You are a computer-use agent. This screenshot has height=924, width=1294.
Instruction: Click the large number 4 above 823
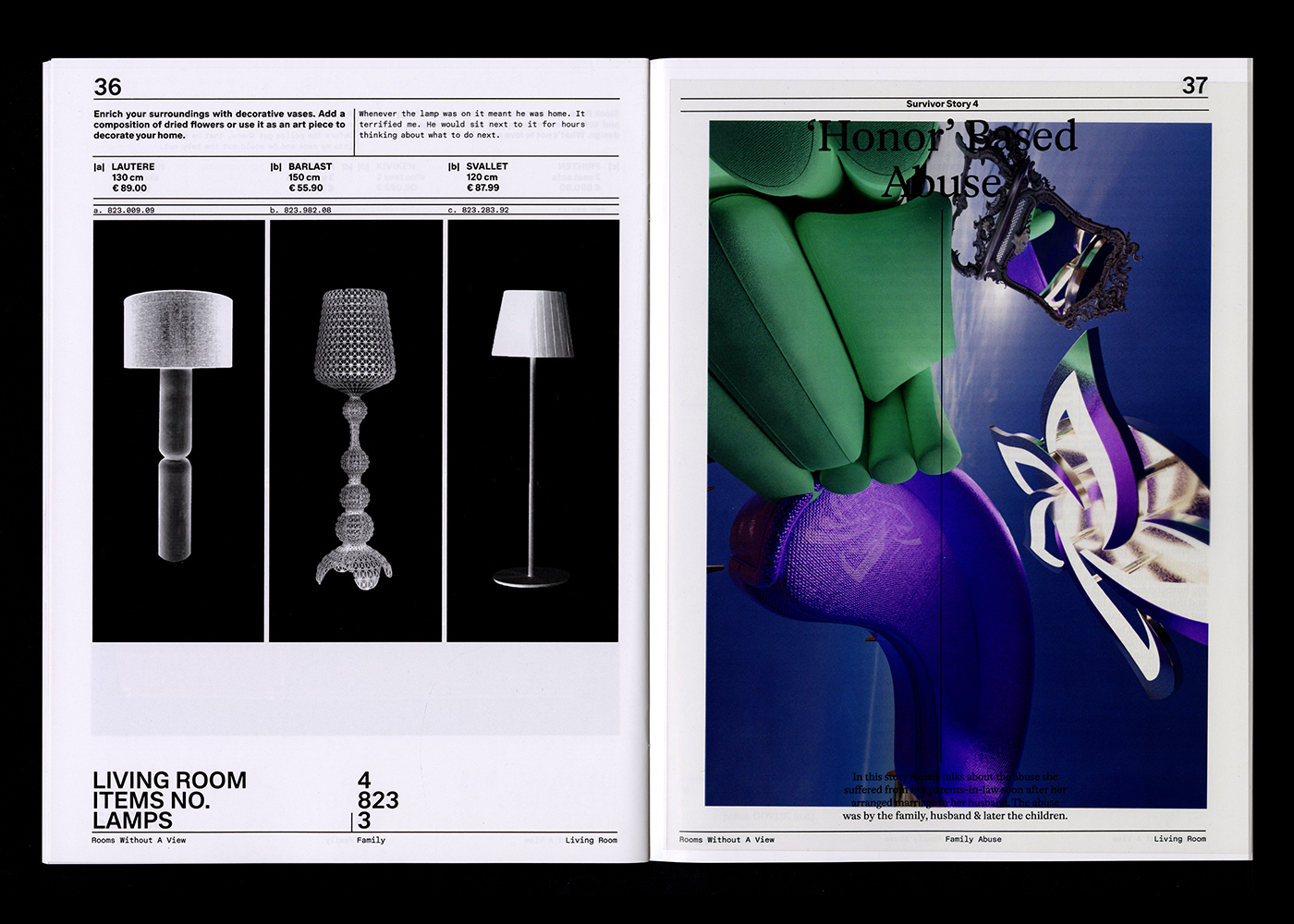click(x=364, y=781)
